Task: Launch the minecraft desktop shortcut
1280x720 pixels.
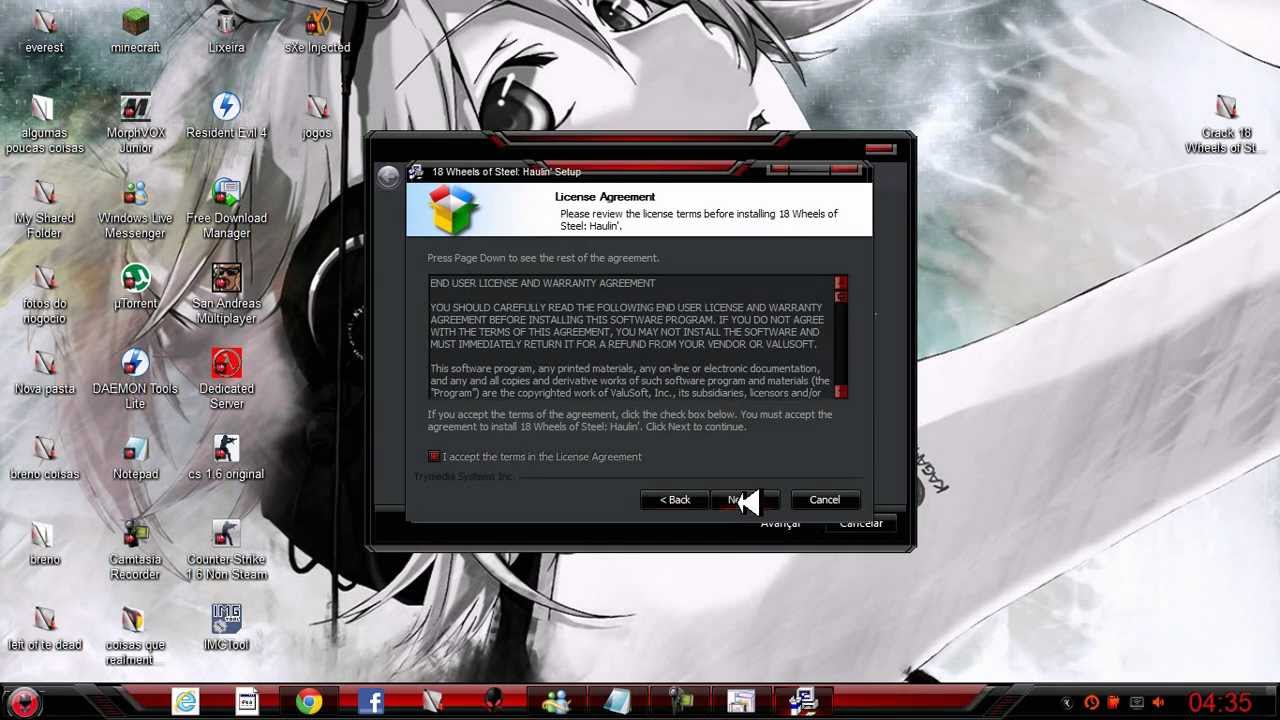Action: click(135, 30)
